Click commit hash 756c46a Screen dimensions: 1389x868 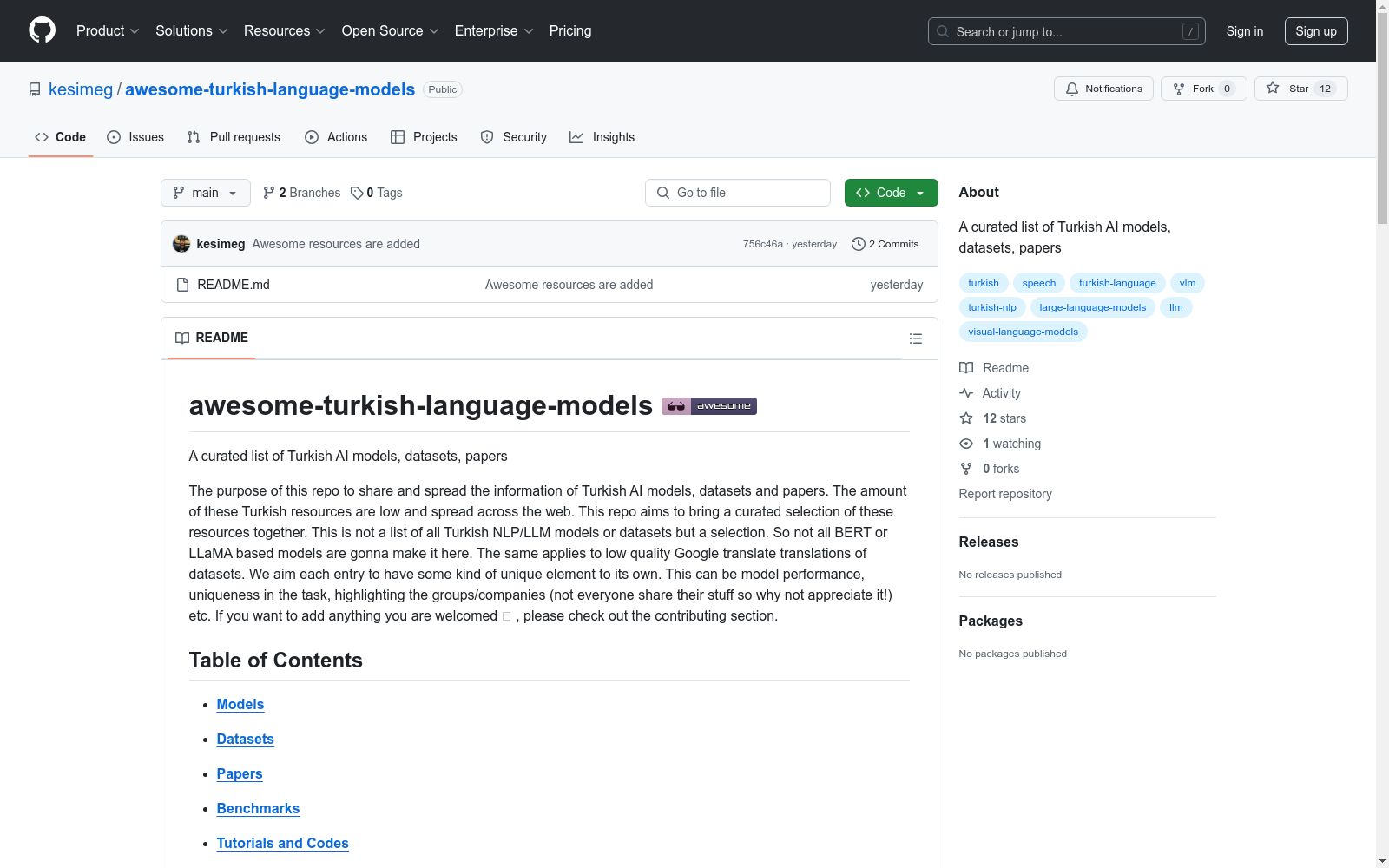763,244
